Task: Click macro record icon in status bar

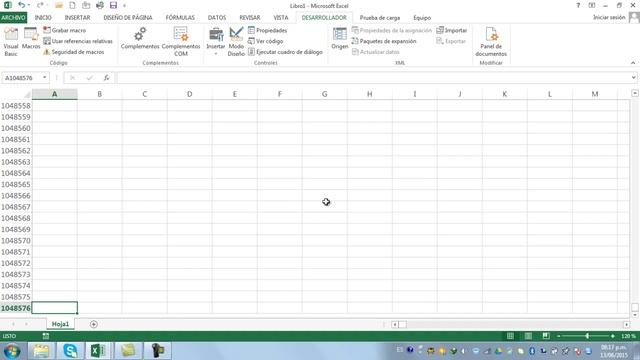Action: tap(46, 336)
